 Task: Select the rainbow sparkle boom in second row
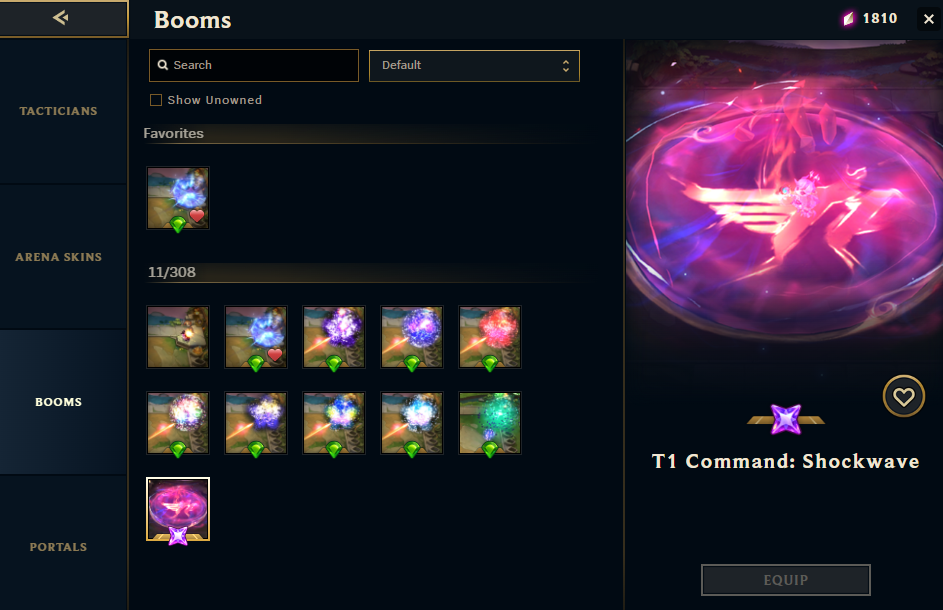coord(178,423)
